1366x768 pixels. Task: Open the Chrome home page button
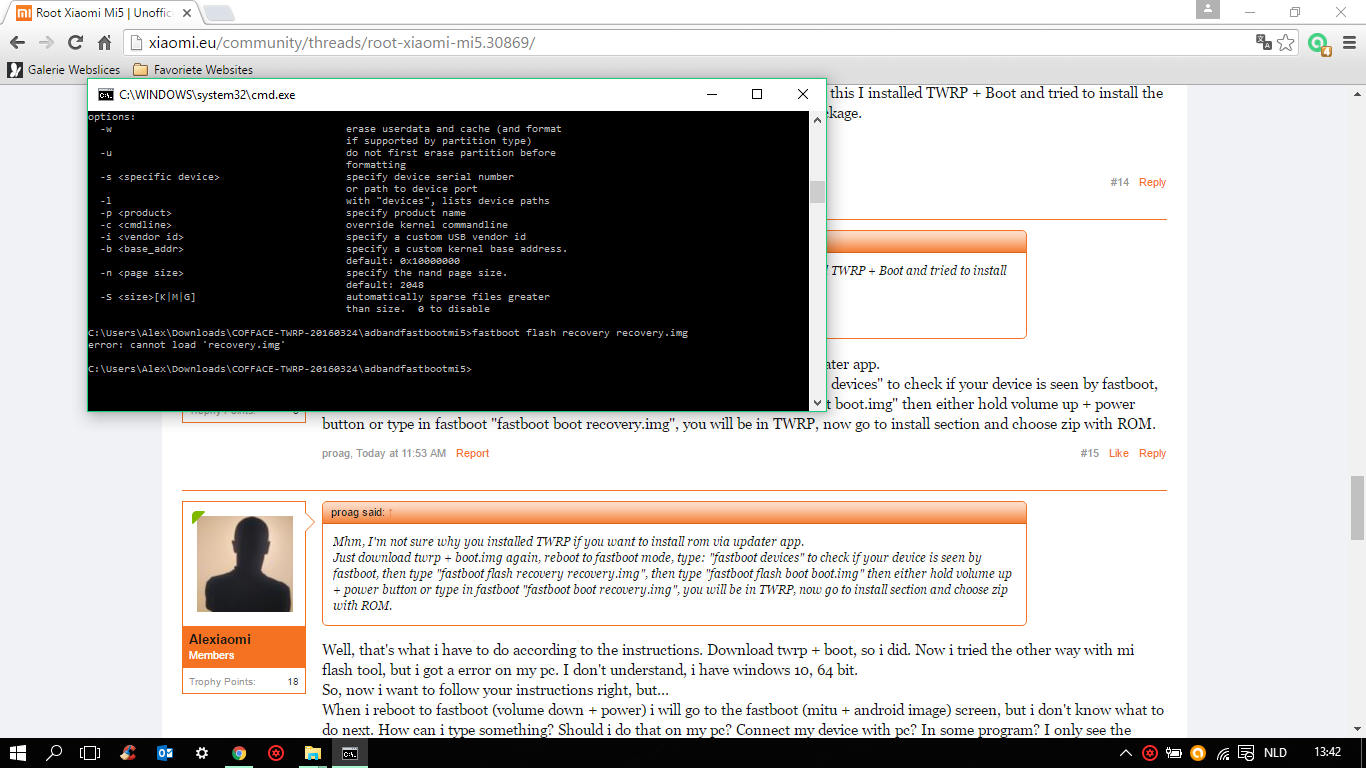coord(104,43)
